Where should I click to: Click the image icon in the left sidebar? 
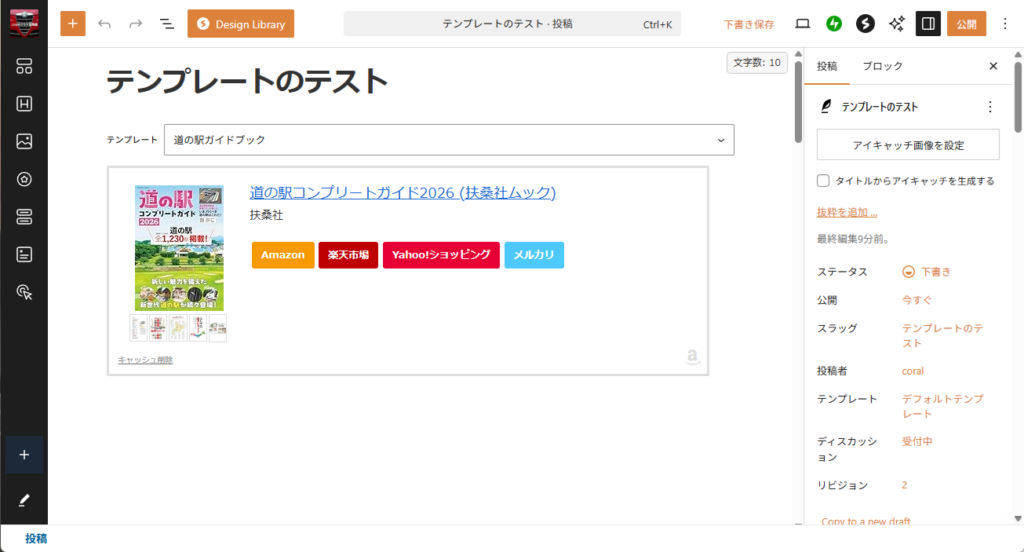[24, 141]
